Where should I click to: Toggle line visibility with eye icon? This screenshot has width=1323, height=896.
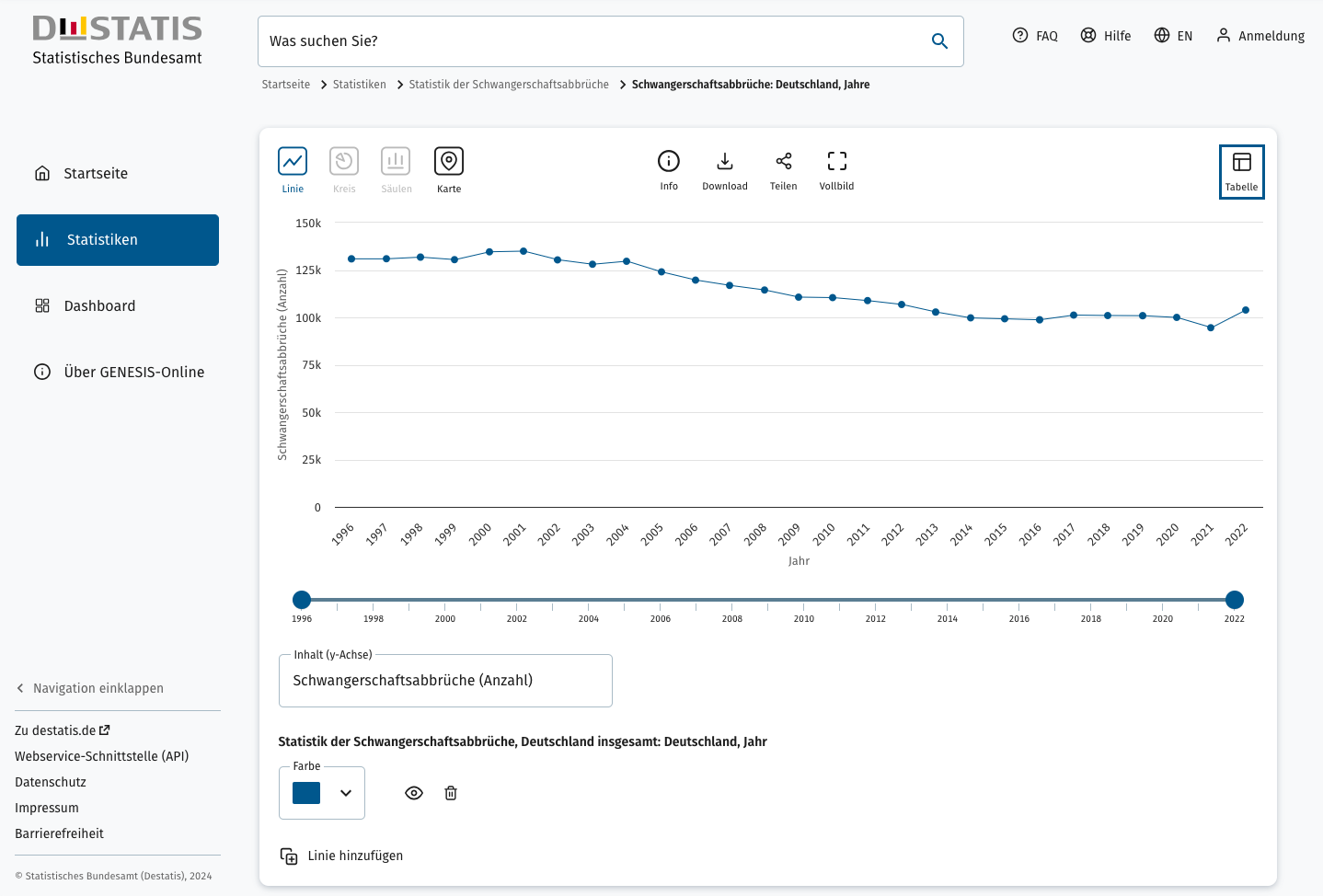[414, 793]
